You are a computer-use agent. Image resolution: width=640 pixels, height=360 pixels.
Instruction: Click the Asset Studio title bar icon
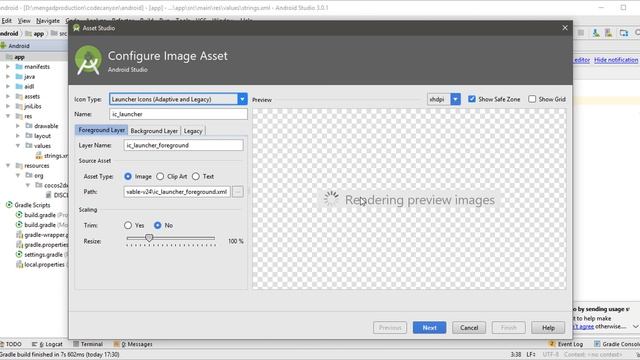click(76, 28)
